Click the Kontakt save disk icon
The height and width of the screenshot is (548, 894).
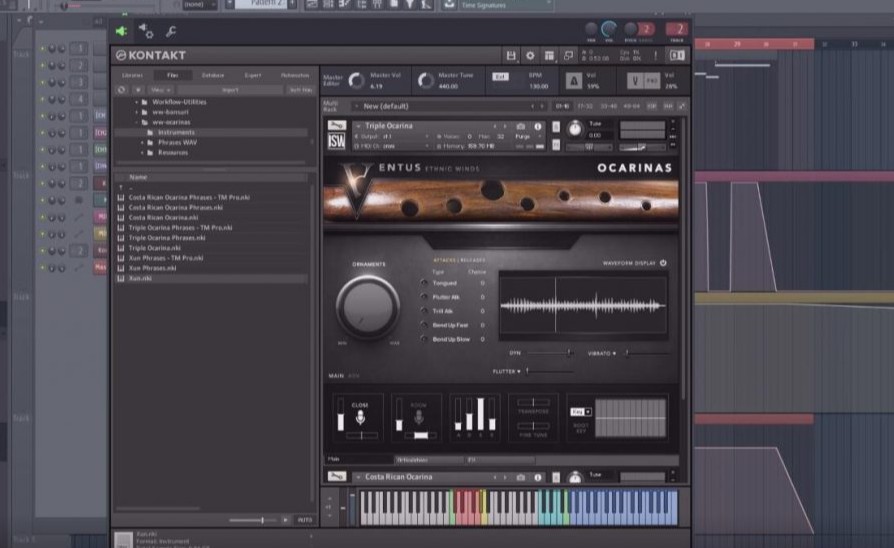511,55
